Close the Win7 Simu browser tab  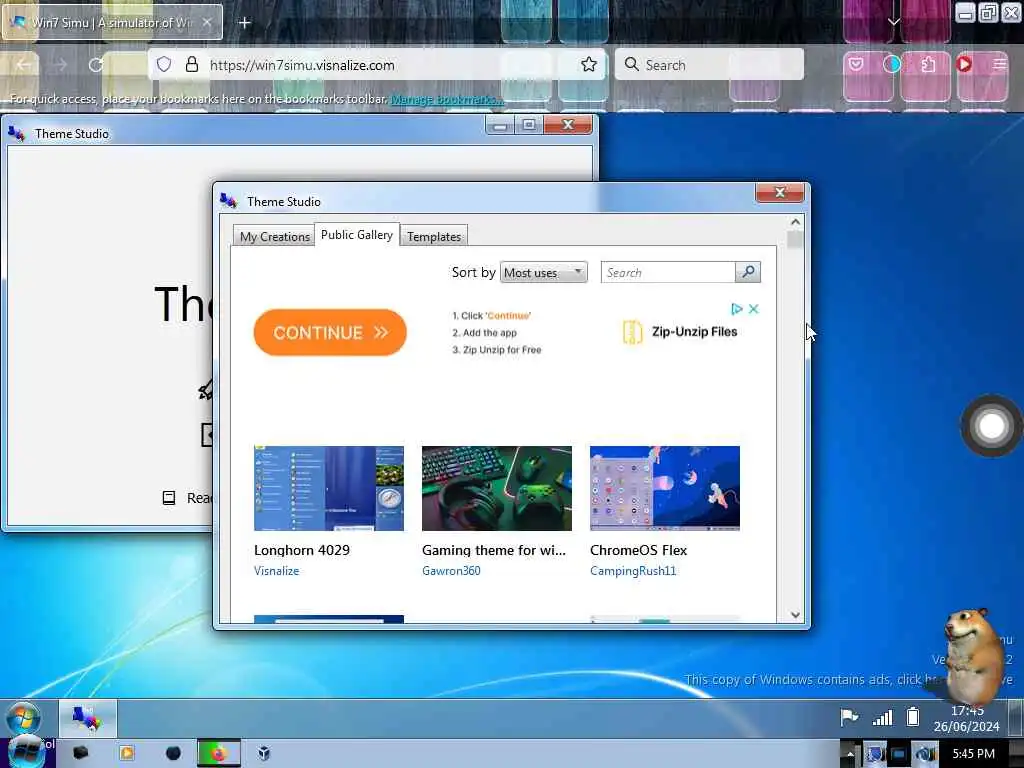tap(206, 22)
